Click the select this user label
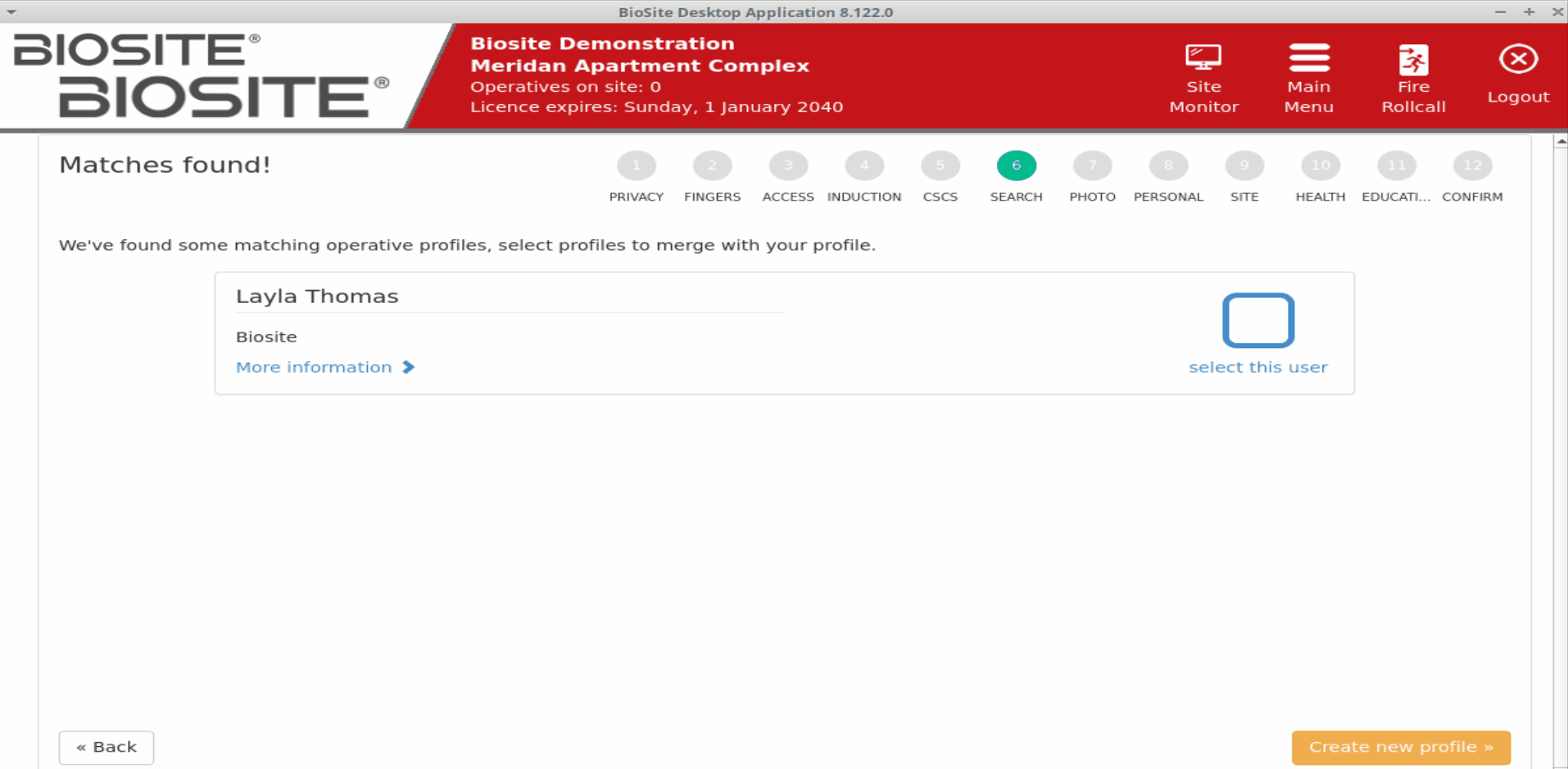This screenshot has width=1568, height=769. pos(1258,367)
